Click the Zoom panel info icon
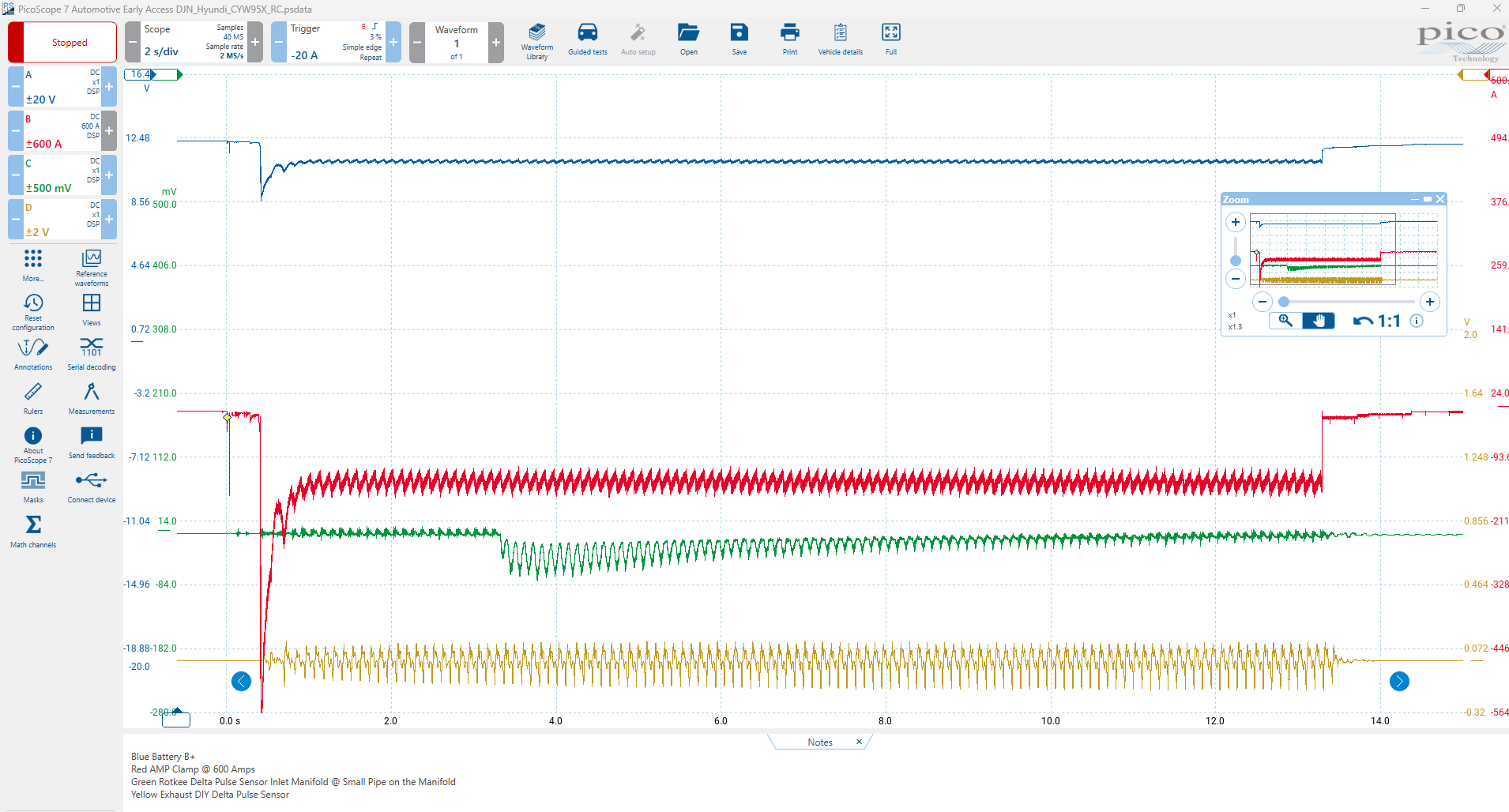The width and height of the screenshot is (1509, 812). (x=1417, y=321)
